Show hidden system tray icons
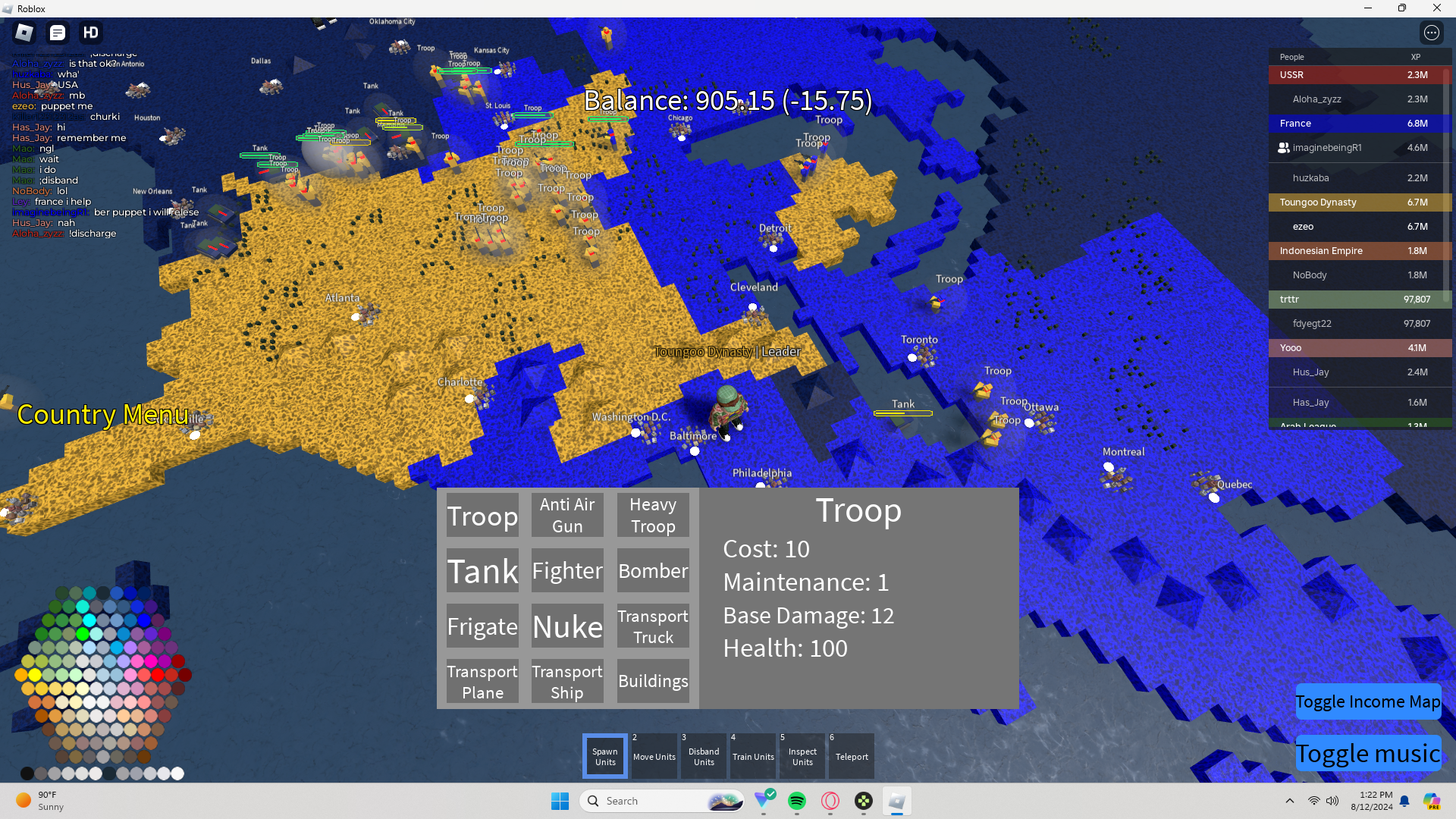This screenshot has height=819, width=1456. 1289,801
